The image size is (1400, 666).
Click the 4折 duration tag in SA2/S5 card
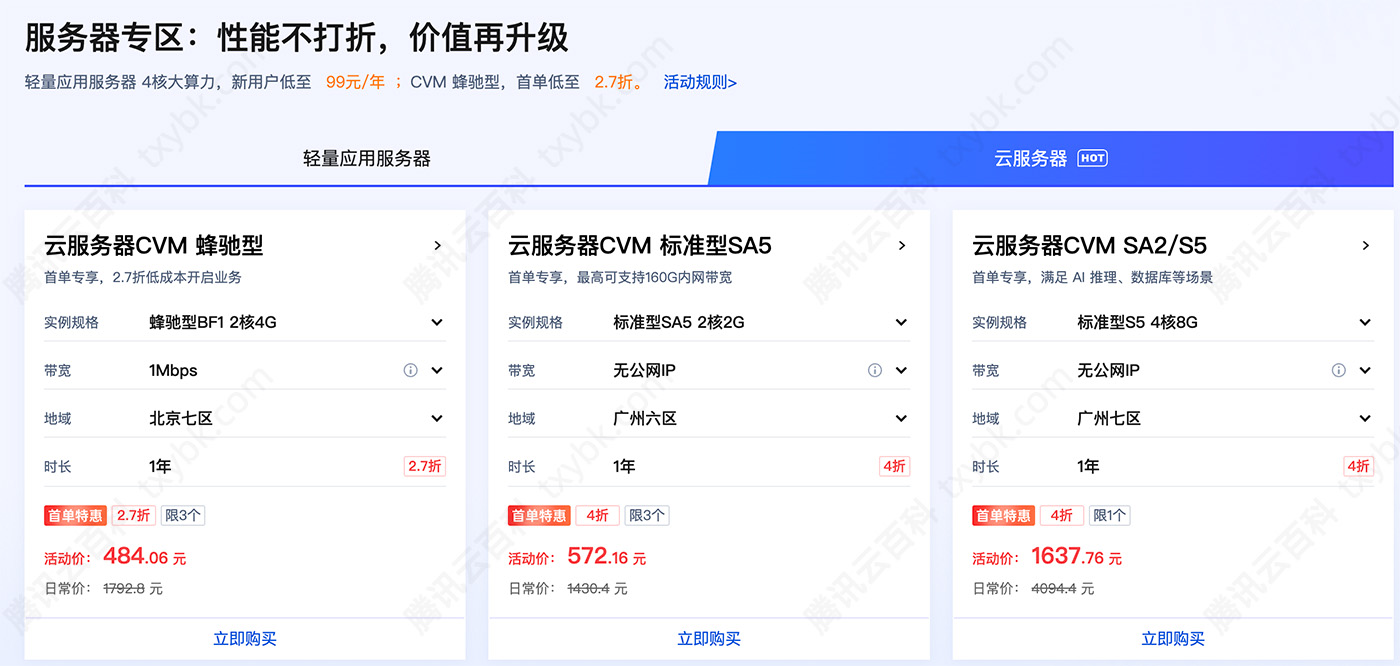[x=1358, y=466]
